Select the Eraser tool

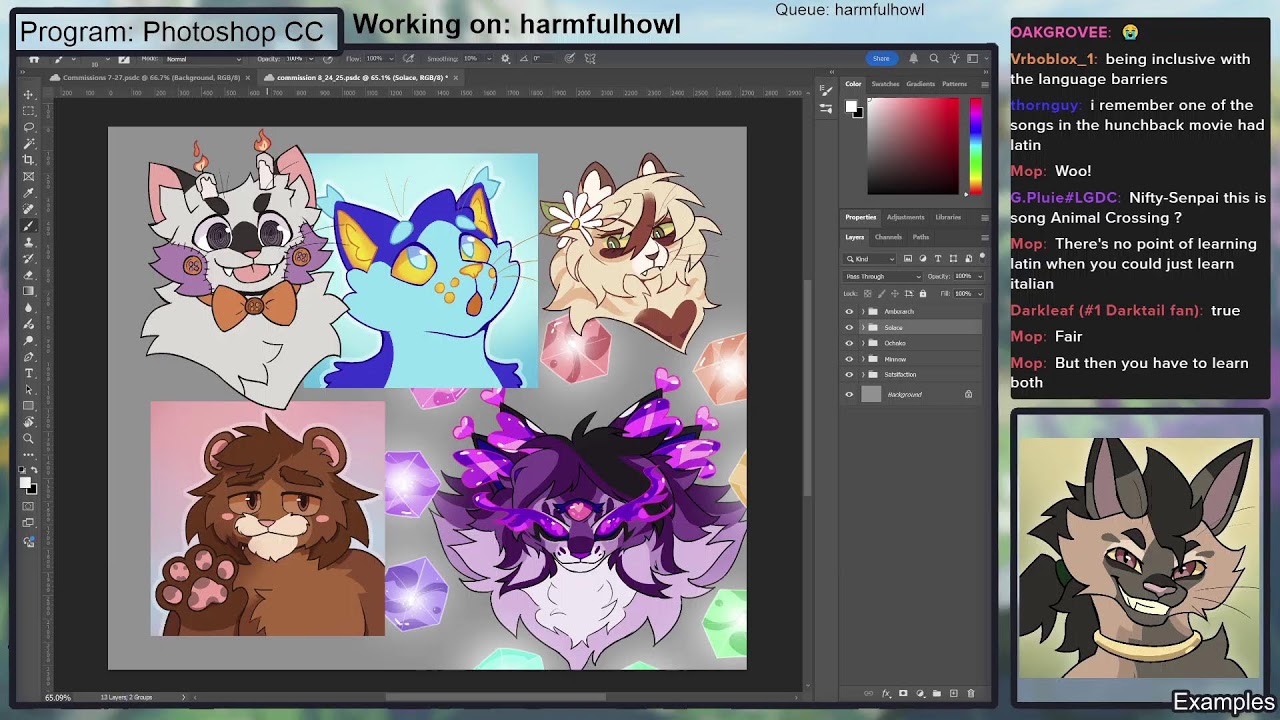[x=28, y=274]
